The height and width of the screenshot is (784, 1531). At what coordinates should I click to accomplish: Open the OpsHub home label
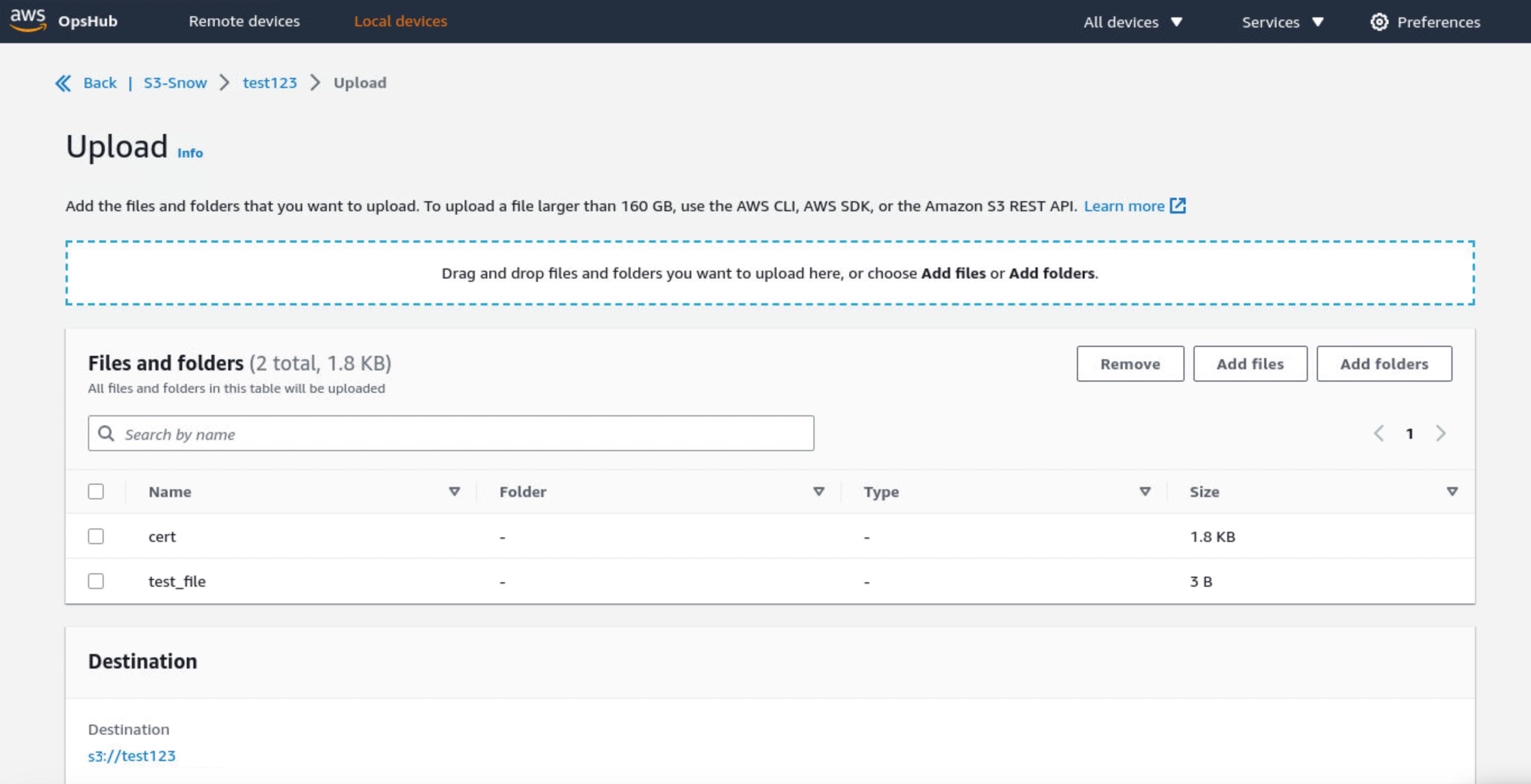click(x=88, y=21)
